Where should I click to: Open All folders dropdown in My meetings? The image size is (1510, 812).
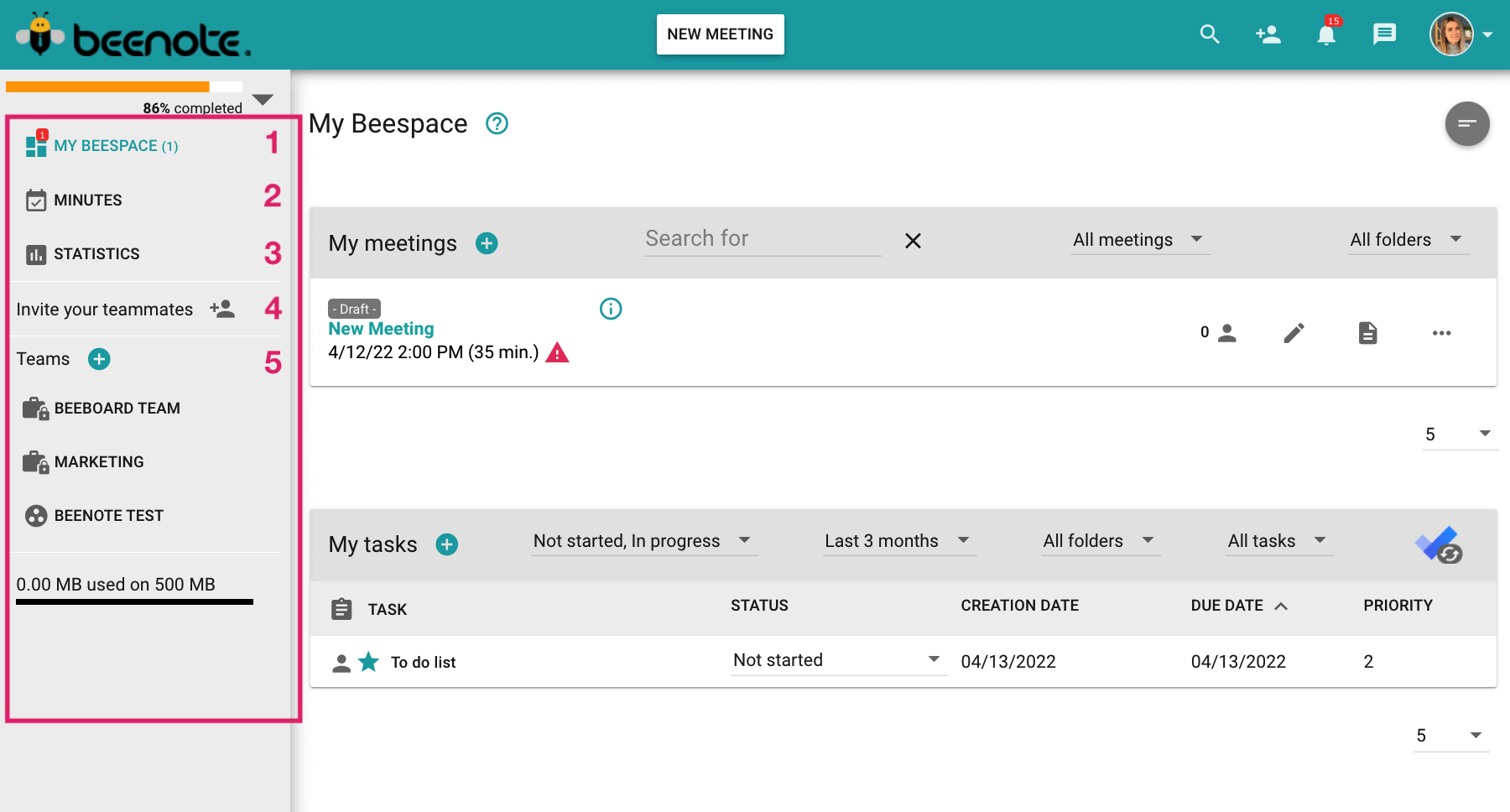click(x=1408, y=240)
